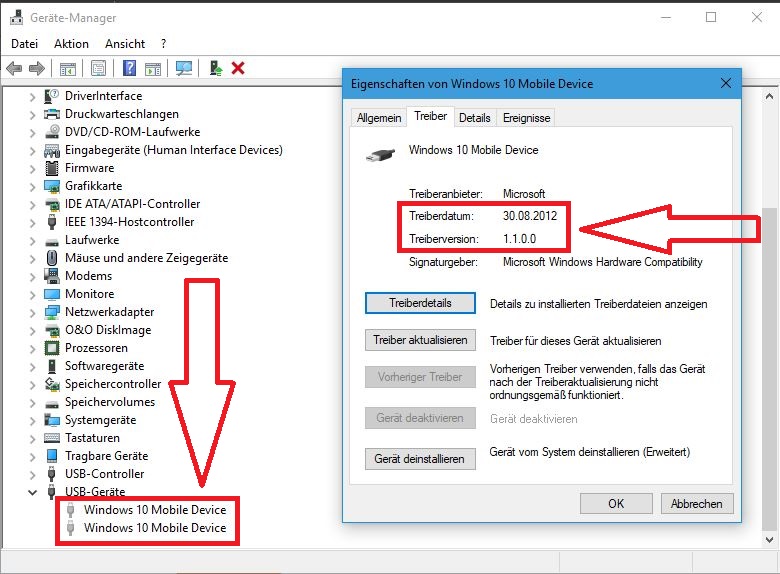Click the DVD/CD-ROM-Laufwerke disc icon

(52, 132)
